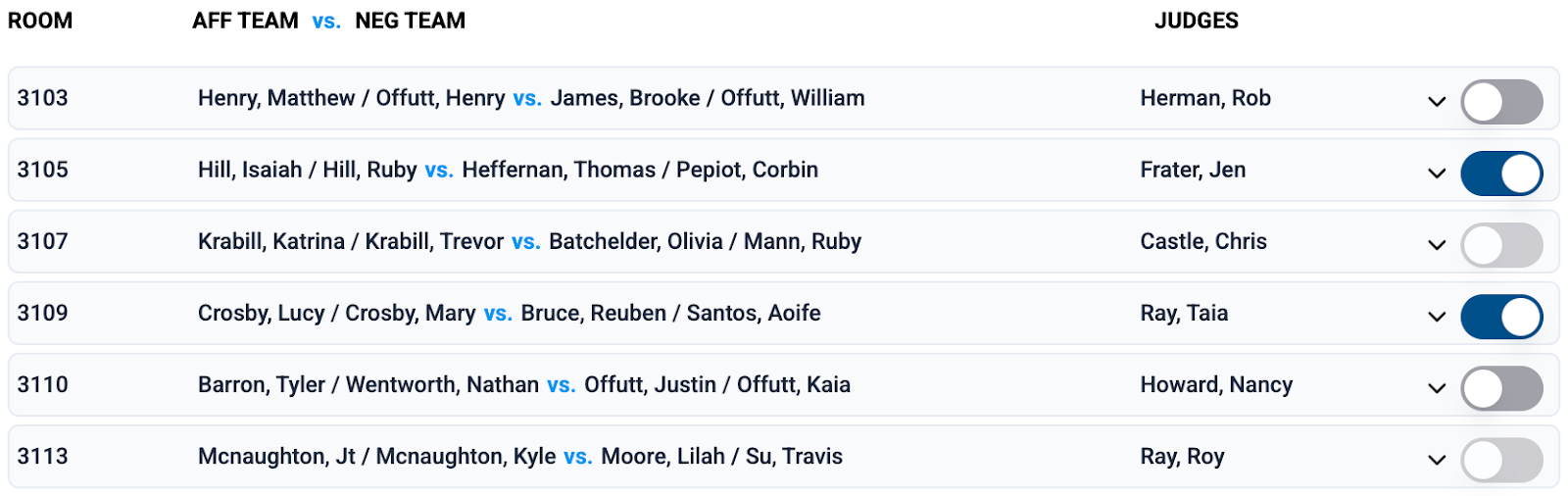Click the ROOM column header
The width and height of the screenshot is (1568, 496).
(40, 21)
